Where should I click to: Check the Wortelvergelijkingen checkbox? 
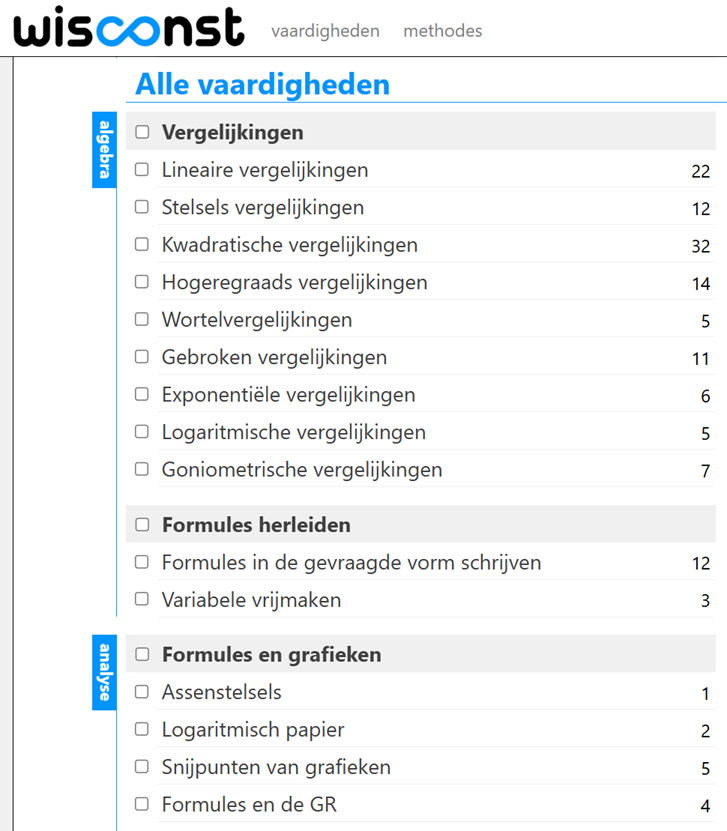[x=142, y=320]
